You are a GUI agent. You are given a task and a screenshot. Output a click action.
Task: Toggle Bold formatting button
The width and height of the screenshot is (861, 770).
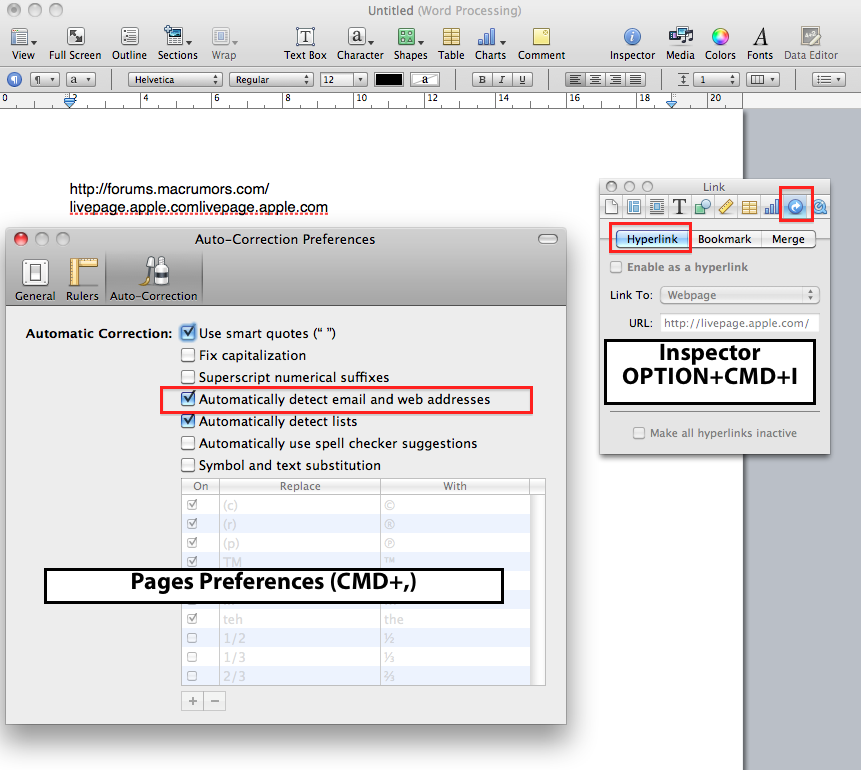[482, 80]
